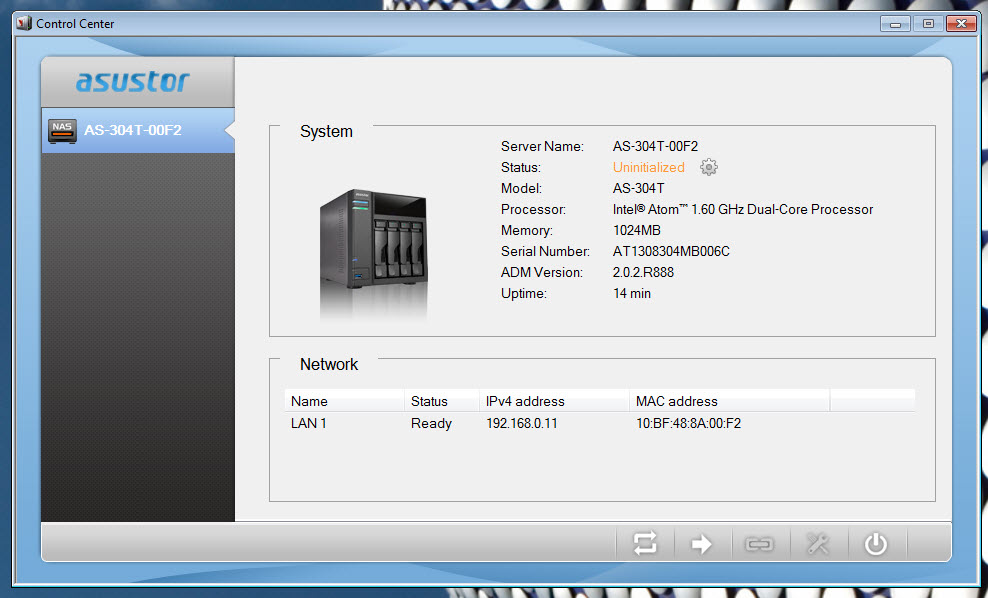Maximize the Control Center window
The width and height of the screenshot is (988, 598).
(928, 24)
